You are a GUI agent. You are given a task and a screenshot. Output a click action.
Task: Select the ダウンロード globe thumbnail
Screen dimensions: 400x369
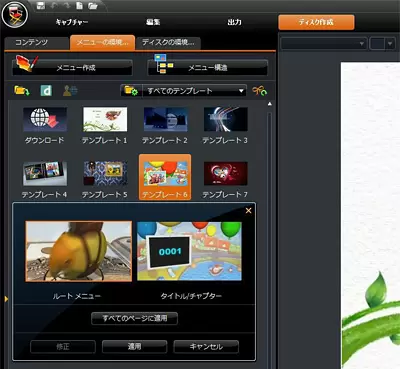[x=45, y=119]
